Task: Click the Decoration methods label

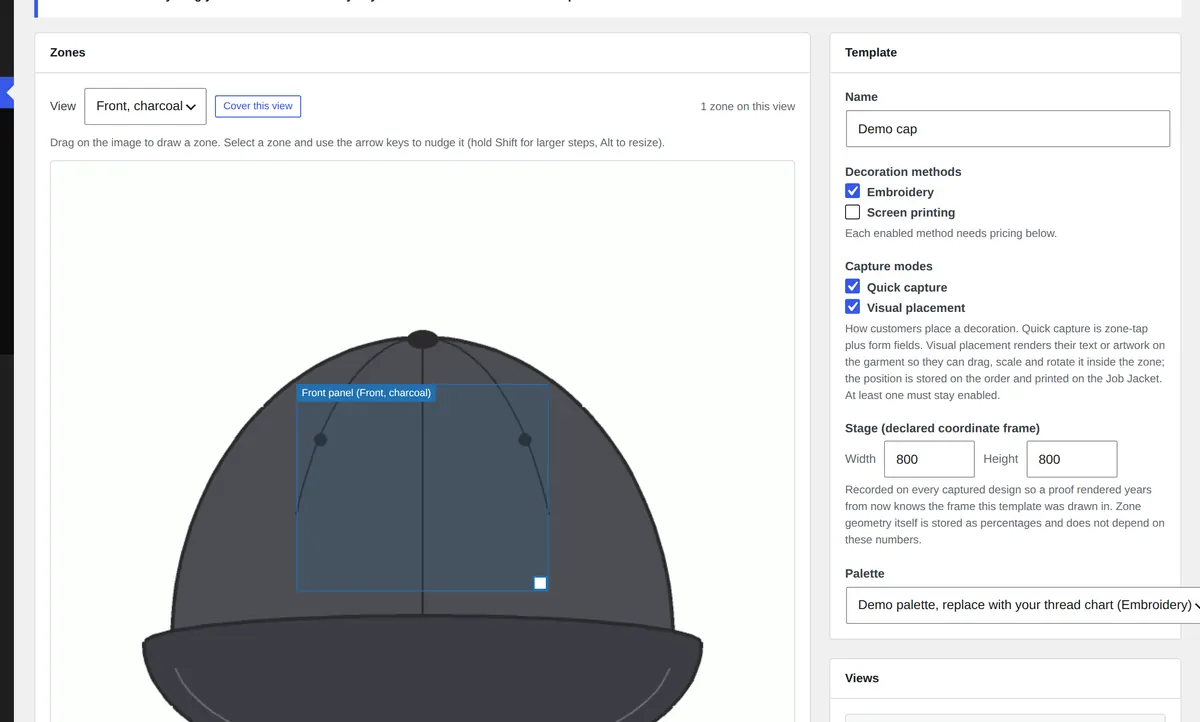Action: [903, 171]
